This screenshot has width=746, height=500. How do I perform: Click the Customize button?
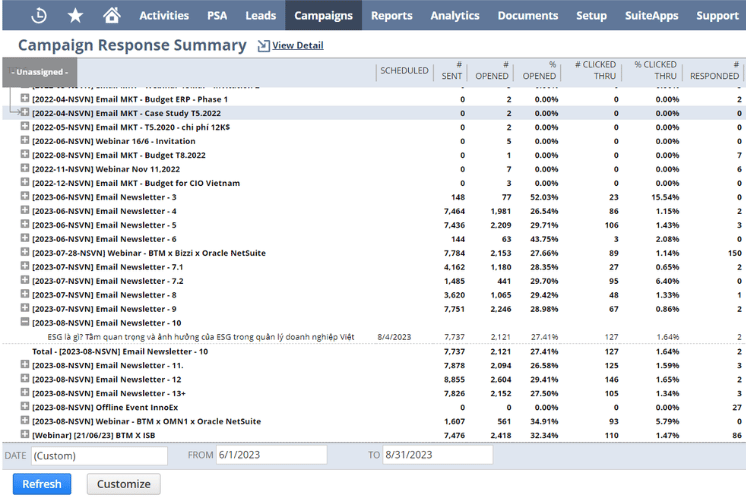124,484
